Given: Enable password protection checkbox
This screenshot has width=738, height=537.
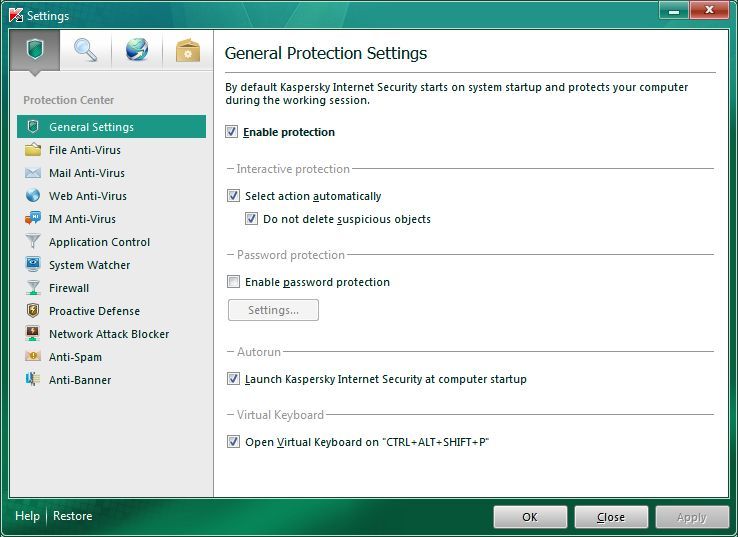Looking at the screenshot, I should tap(233, 281).
